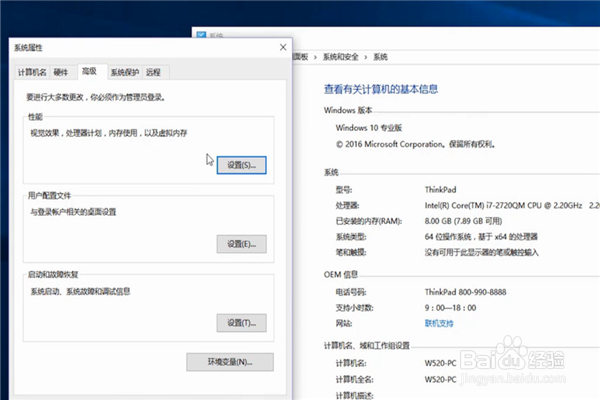600x400 pixels.
Task: Expand the arrow after 系统和安全 breadcrumb
Action: pos(366,57)
